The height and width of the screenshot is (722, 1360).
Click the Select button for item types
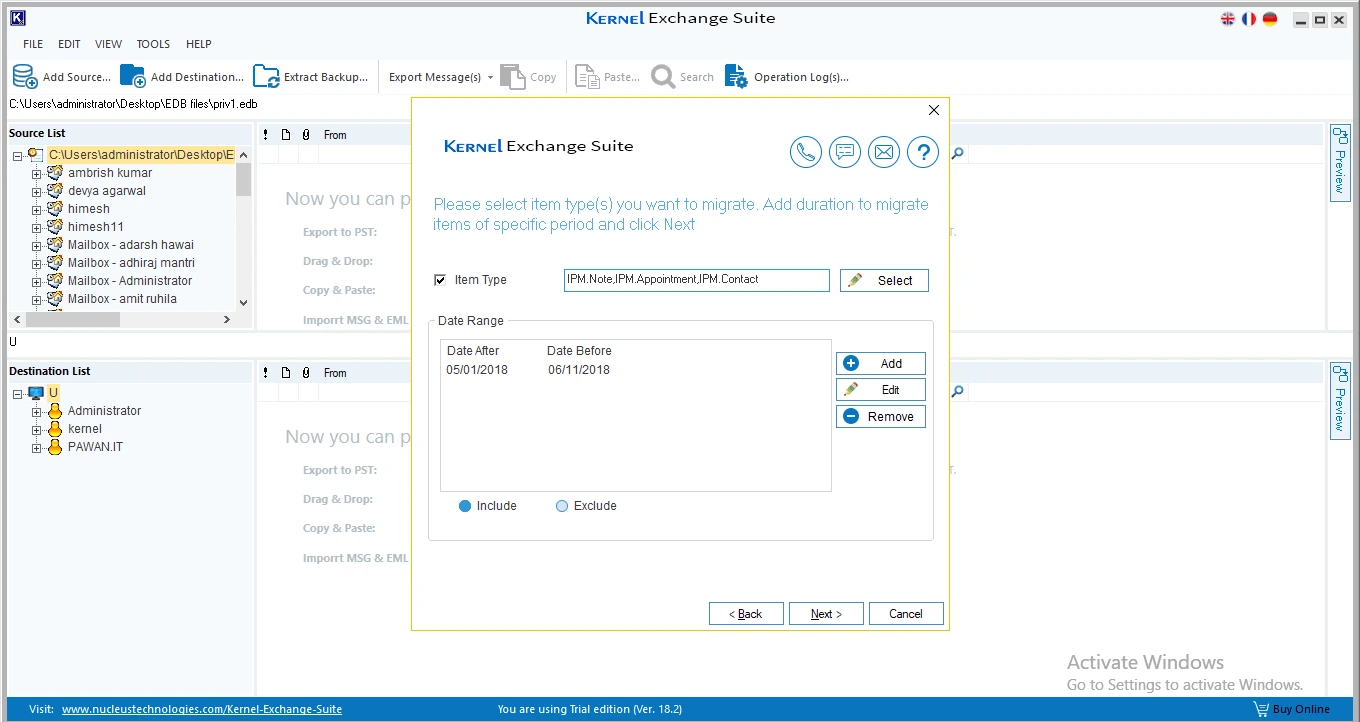[x=884, y=281]
